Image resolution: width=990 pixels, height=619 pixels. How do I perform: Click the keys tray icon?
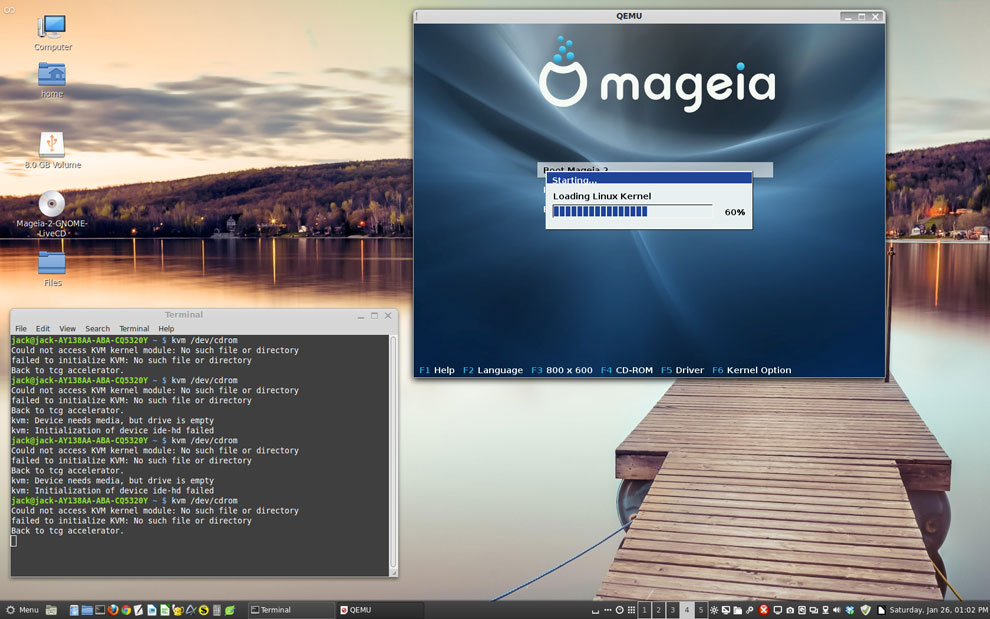pyautogui.click(x=750, y=610)
